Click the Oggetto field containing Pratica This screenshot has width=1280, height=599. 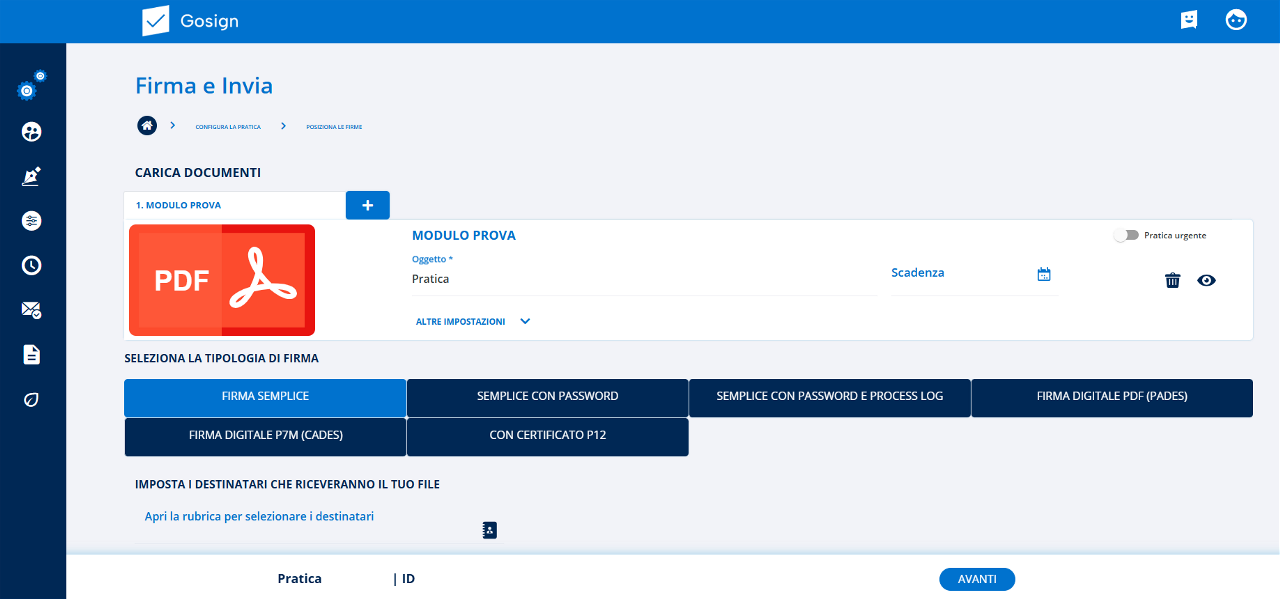[x=642, y=280]
